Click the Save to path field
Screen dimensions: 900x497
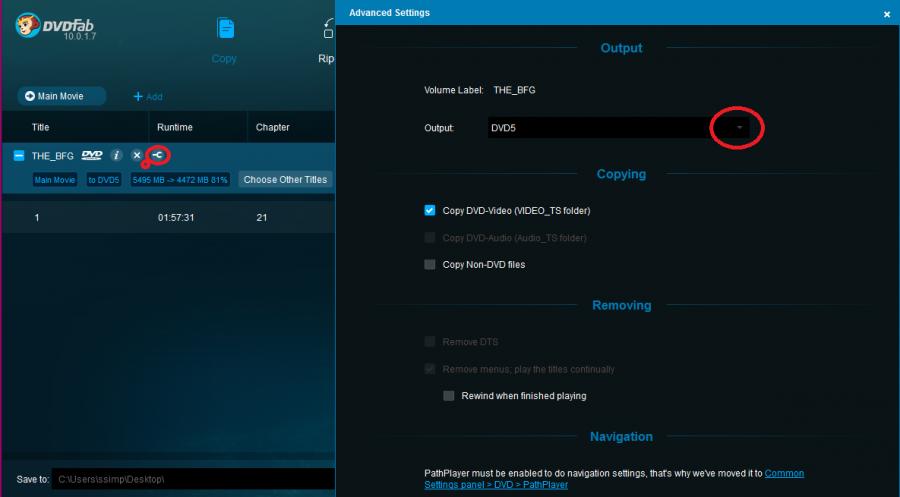[x=193, y=479]
